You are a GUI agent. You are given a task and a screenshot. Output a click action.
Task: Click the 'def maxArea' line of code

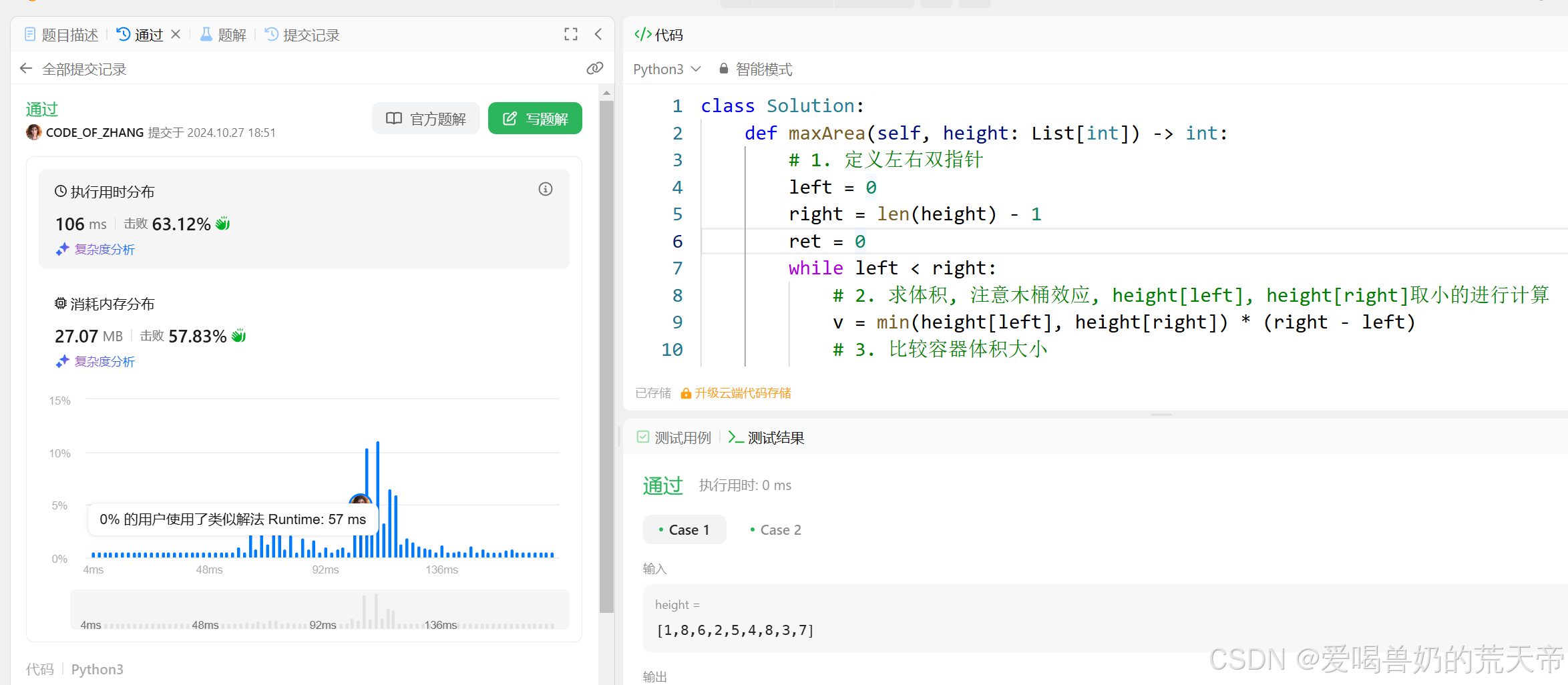[986, 133]
